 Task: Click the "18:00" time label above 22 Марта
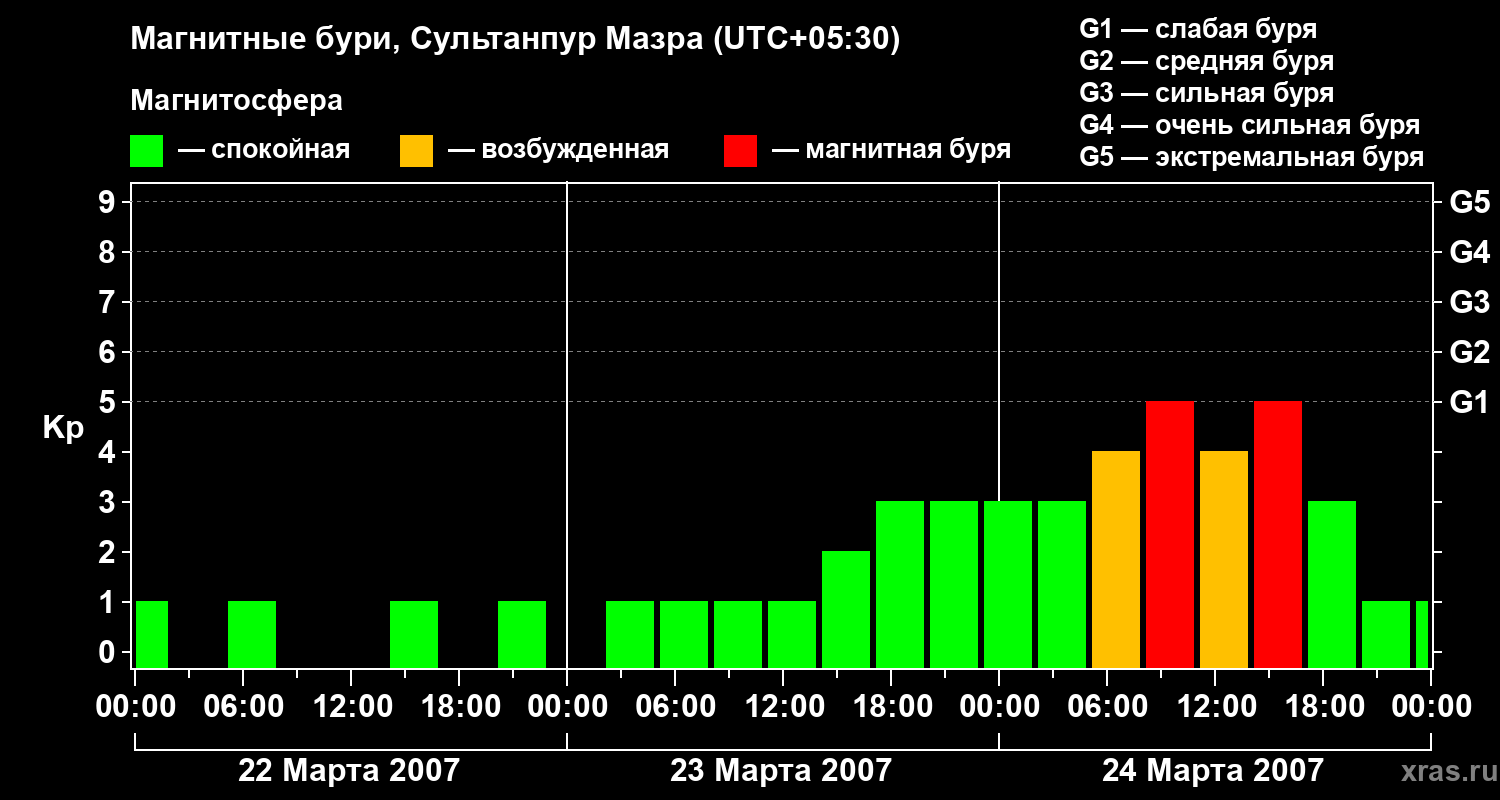pos(459,707)
